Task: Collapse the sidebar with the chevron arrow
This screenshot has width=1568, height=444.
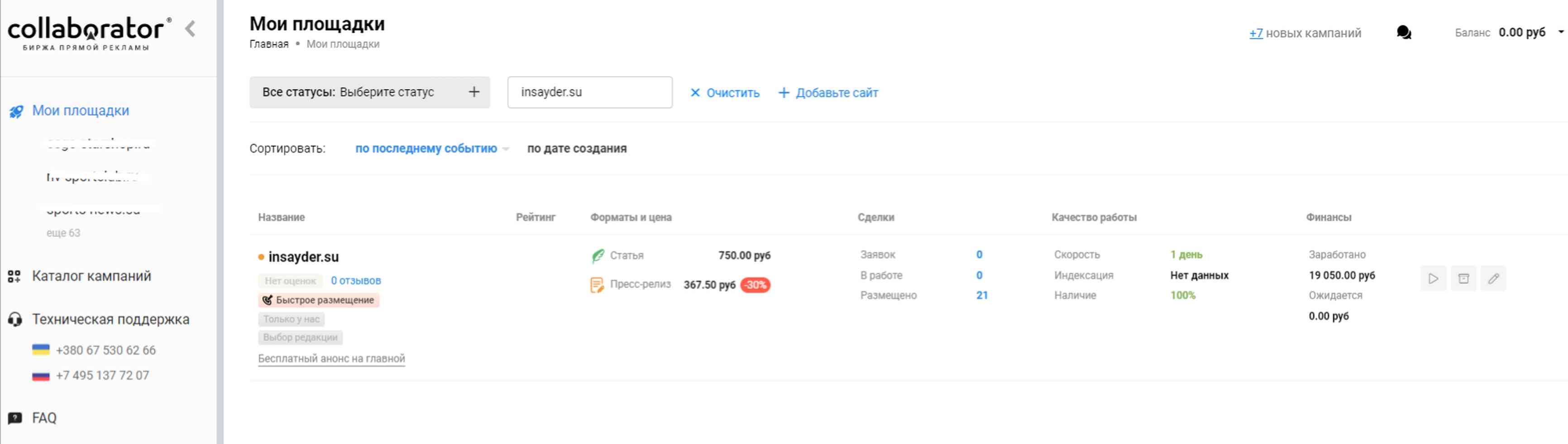Action: coord(191,29)
